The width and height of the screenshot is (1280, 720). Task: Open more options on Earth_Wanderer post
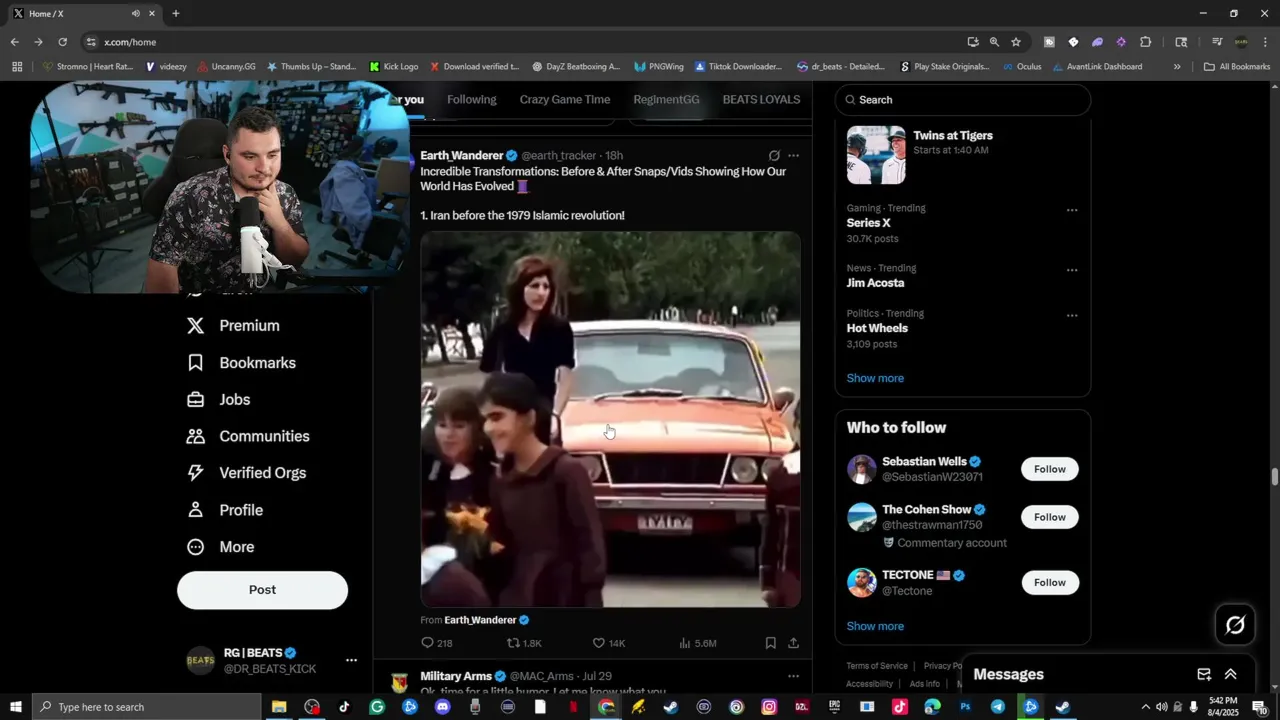[793, 156]
